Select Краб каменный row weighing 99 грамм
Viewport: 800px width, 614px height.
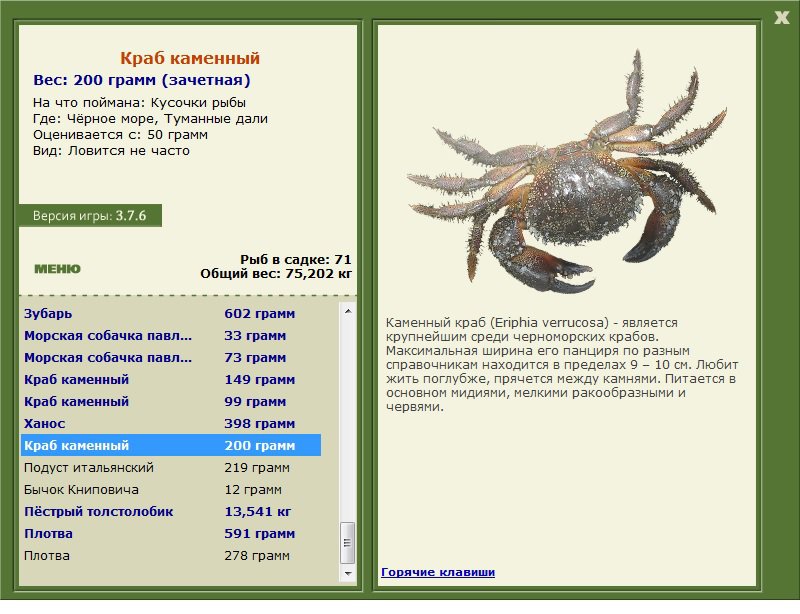tap(171, 401)
